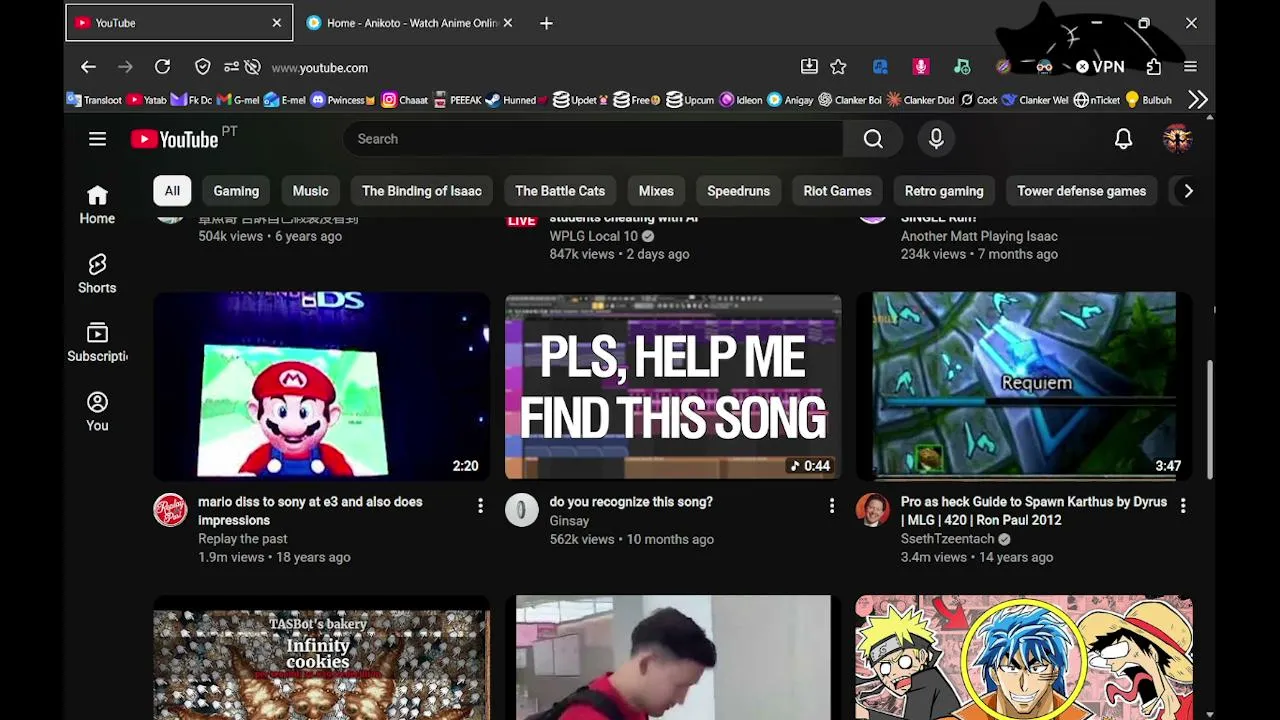The image size is (1280, 720).
Task: Click the VPN button in the toolbar
Action: pos(1100,67)
